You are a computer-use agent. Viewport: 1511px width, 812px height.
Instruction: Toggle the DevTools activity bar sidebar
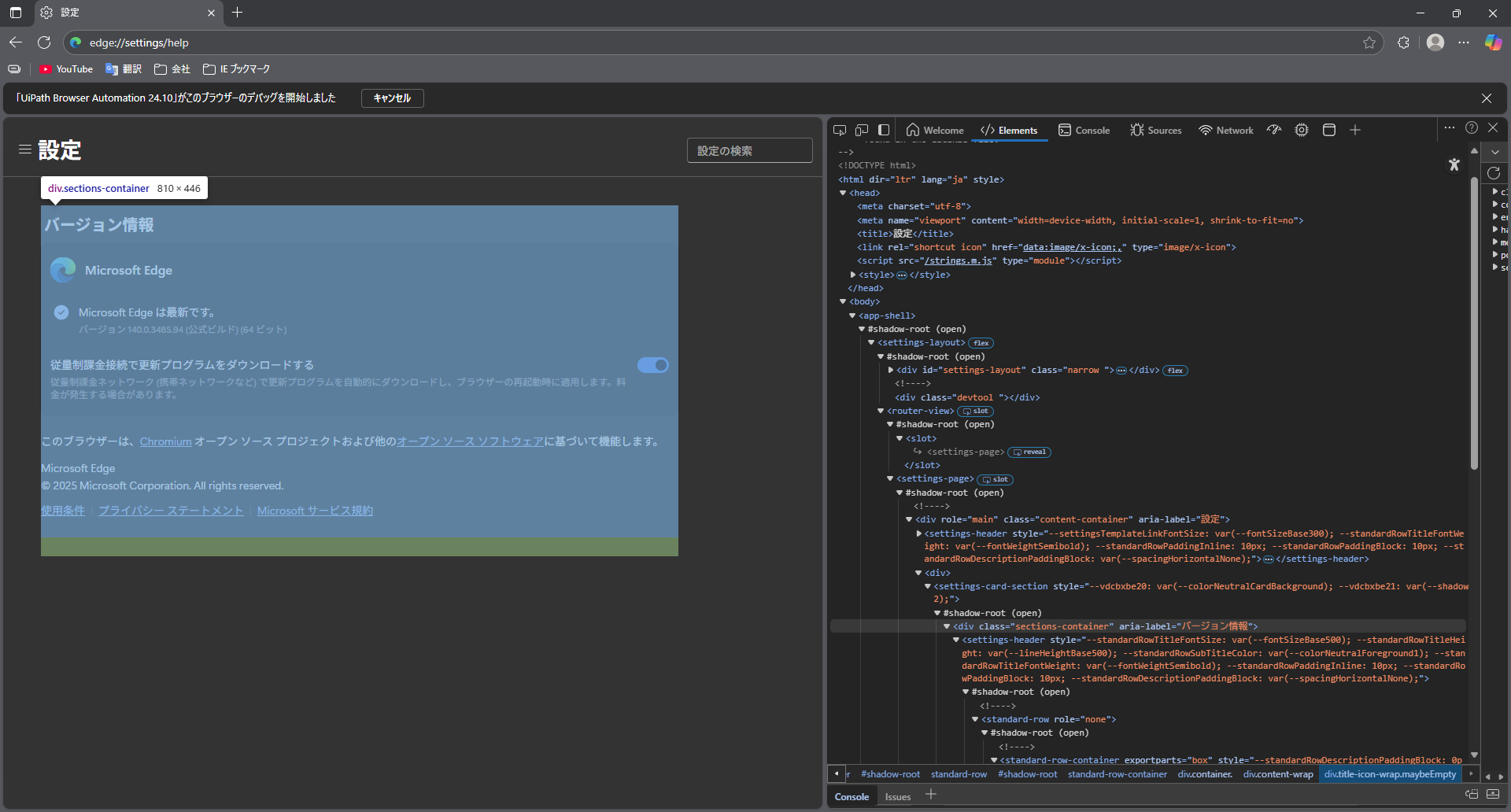coord(884,130)
